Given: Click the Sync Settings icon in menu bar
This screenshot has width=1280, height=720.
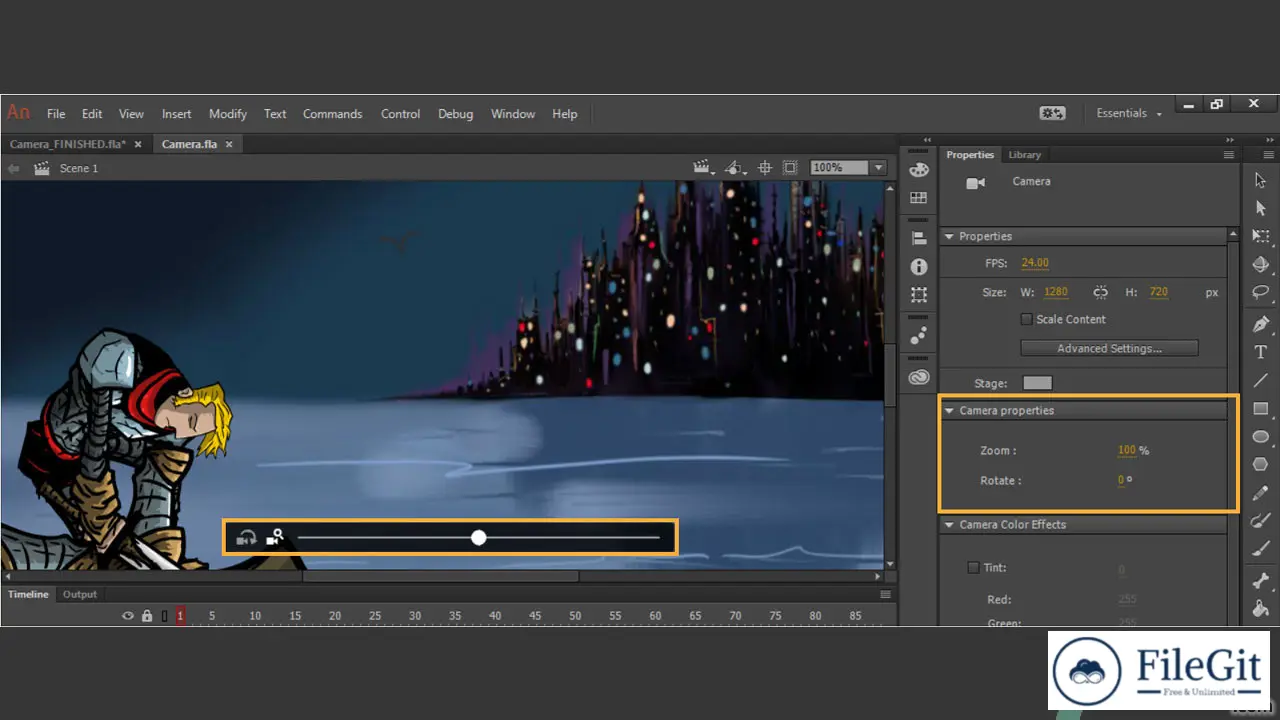Looking at the screenshot, I should coord(1052,114).
